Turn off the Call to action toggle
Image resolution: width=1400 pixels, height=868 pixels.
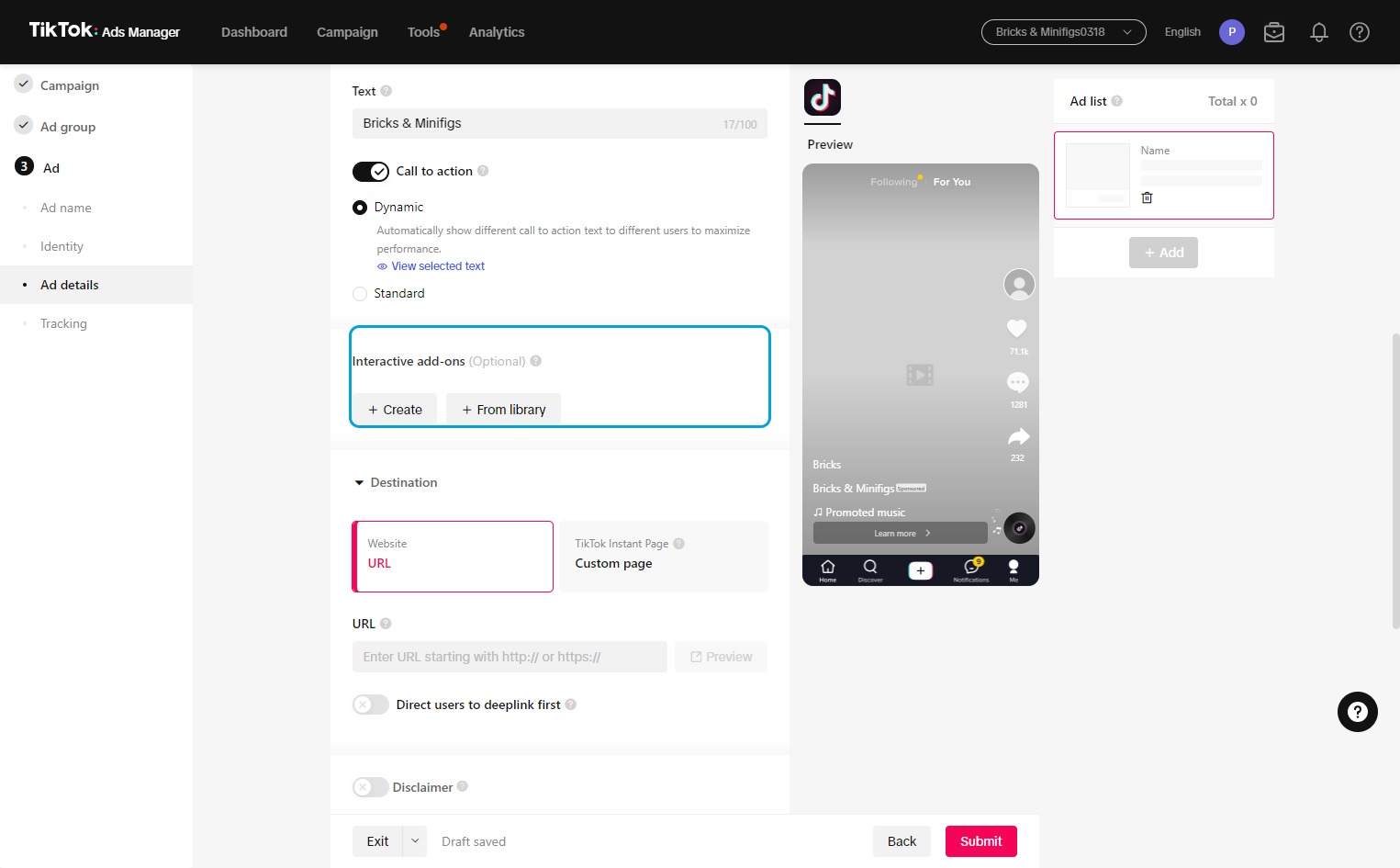(x=371, y=172)
